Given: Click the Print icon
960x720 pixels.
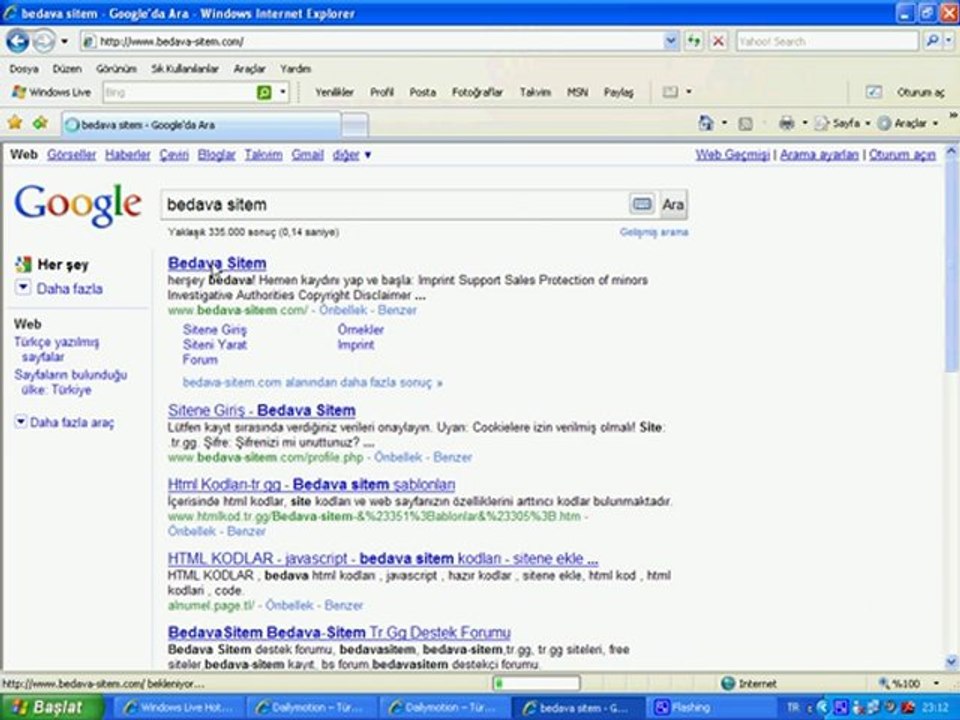Looking at the screenshot, I should 786,123.
